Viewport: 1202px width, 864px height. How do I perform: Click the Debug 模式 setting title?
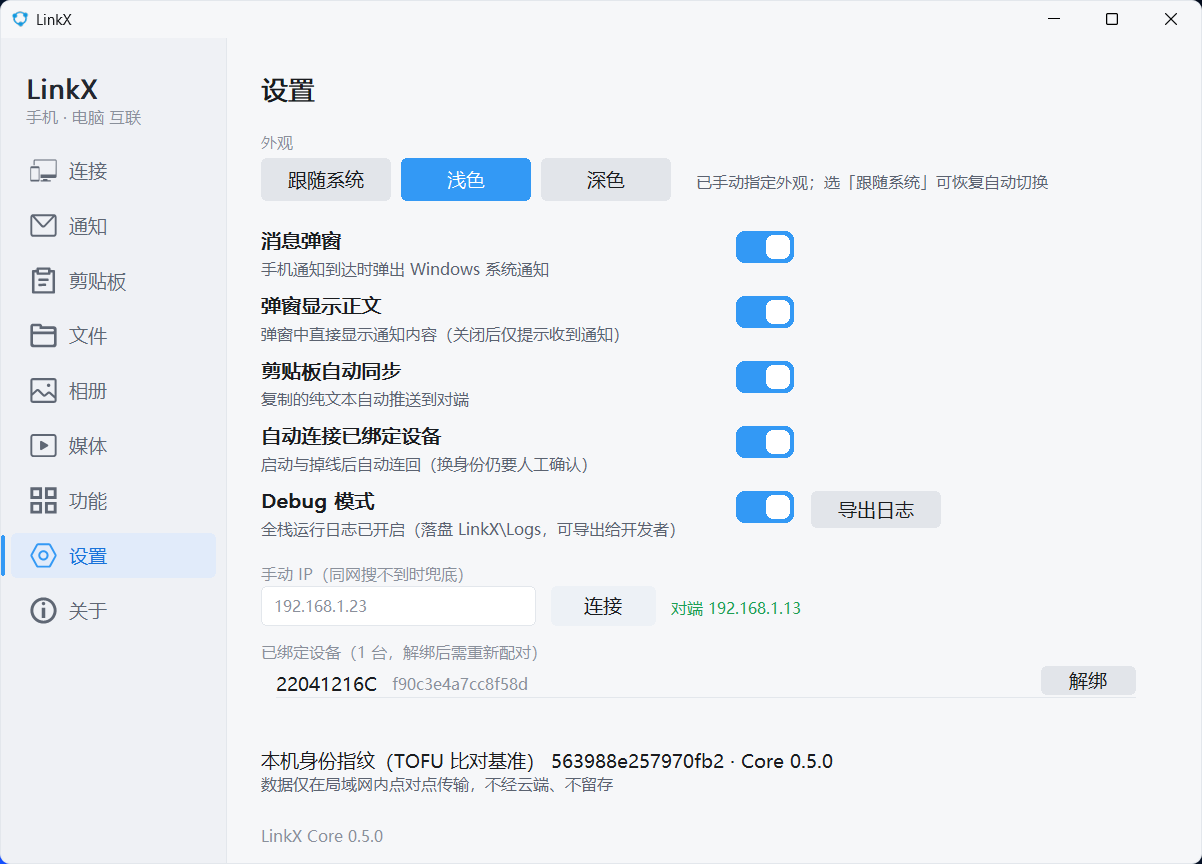pos(318,501)
